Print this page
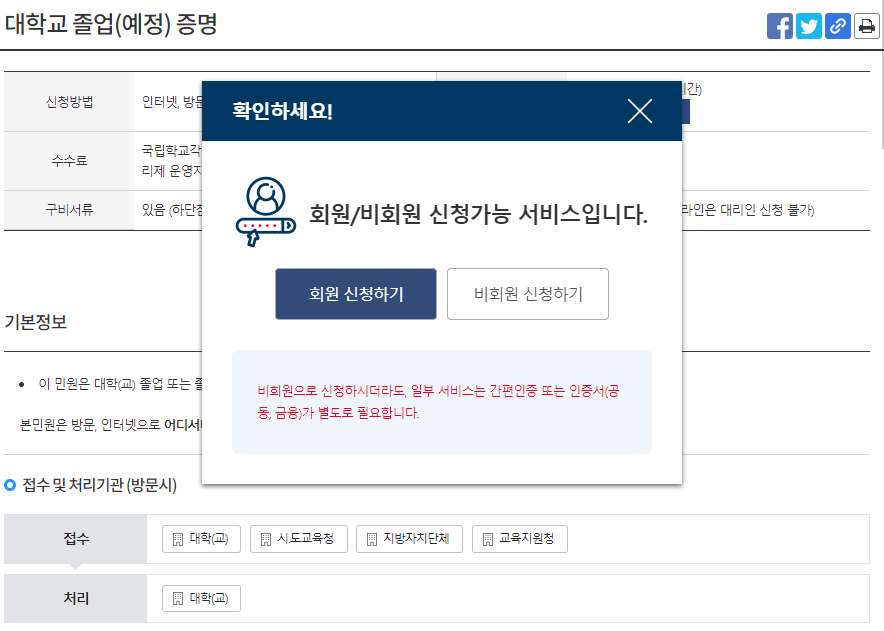This screenshot has height=631, width=884. coord(866,26)
